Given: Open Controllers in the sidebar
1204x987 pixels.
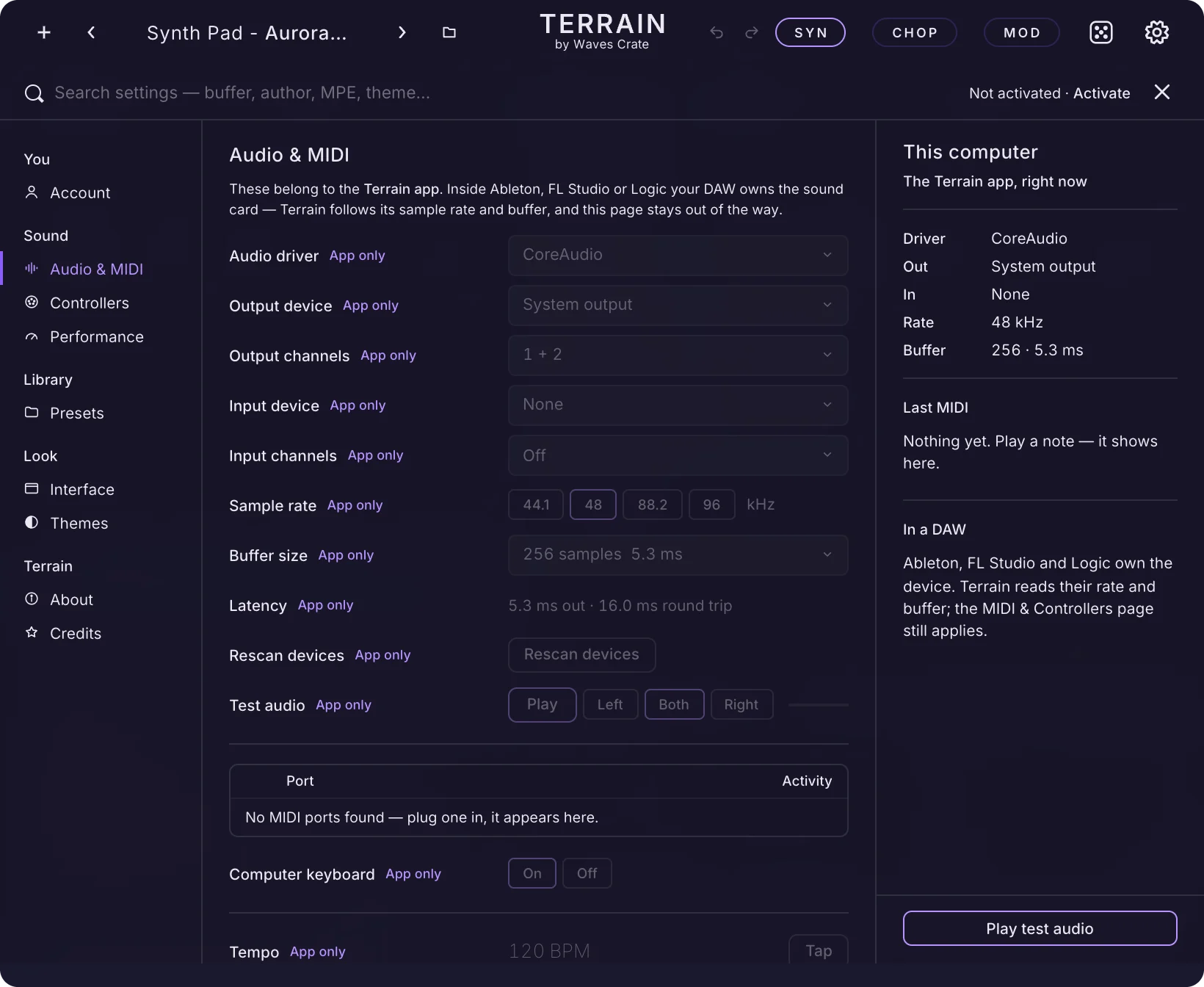Looking at the screenshot, I should 90,303.
